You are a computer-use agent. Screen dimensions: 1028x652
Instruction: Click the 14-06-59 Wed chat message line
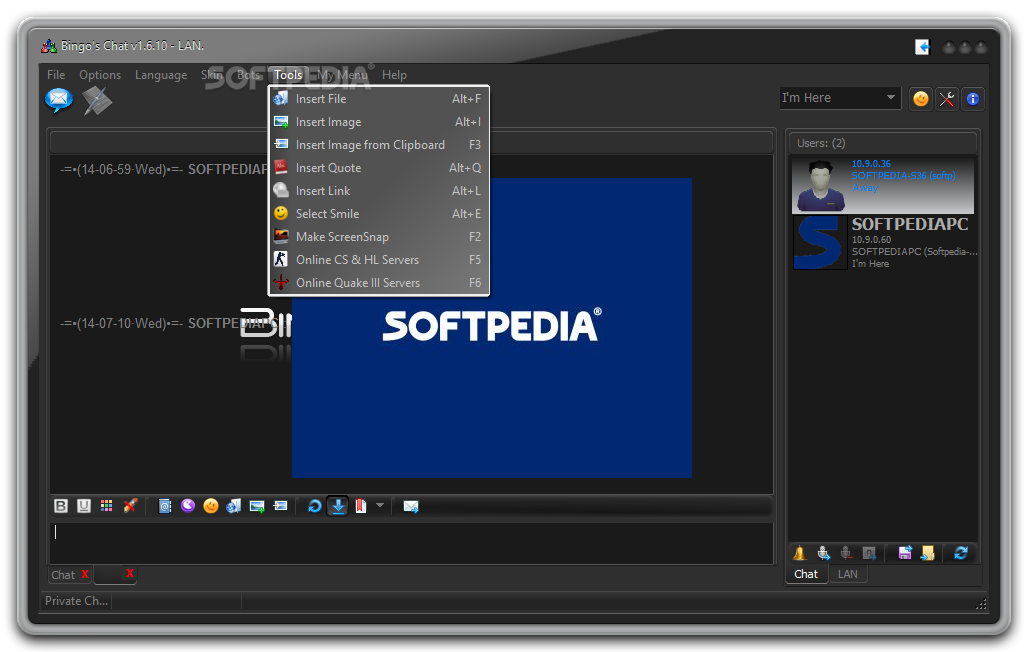click(x=164, y=169)
